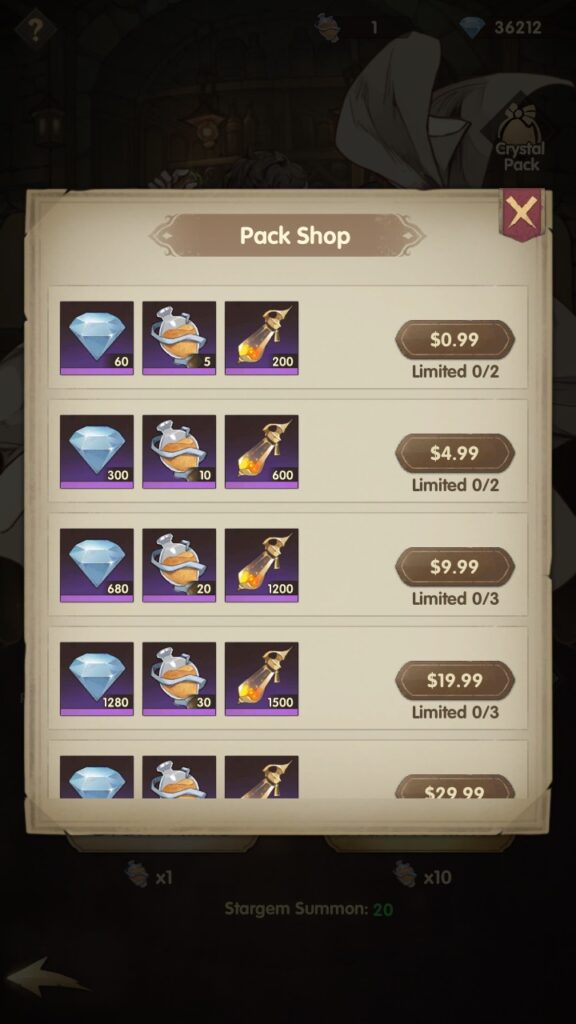Tap the golden crystal icon showing 200
The width and height of the screenshot is (576, 1024).
click(x=262, y=338)
